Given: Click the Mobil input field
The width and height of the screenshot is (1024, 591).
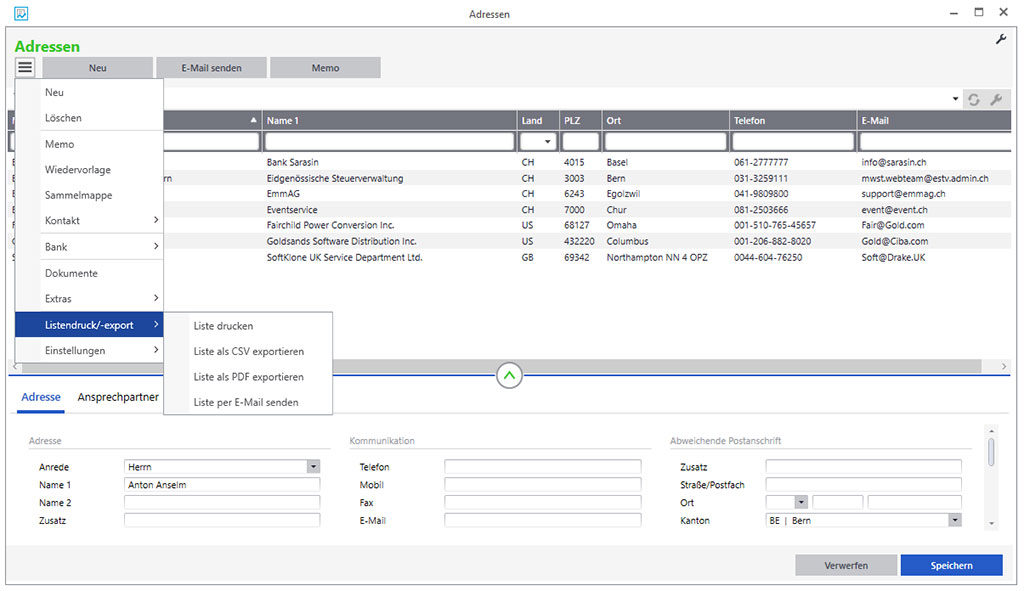Looking at the screenshot, I should coord(543,485).
